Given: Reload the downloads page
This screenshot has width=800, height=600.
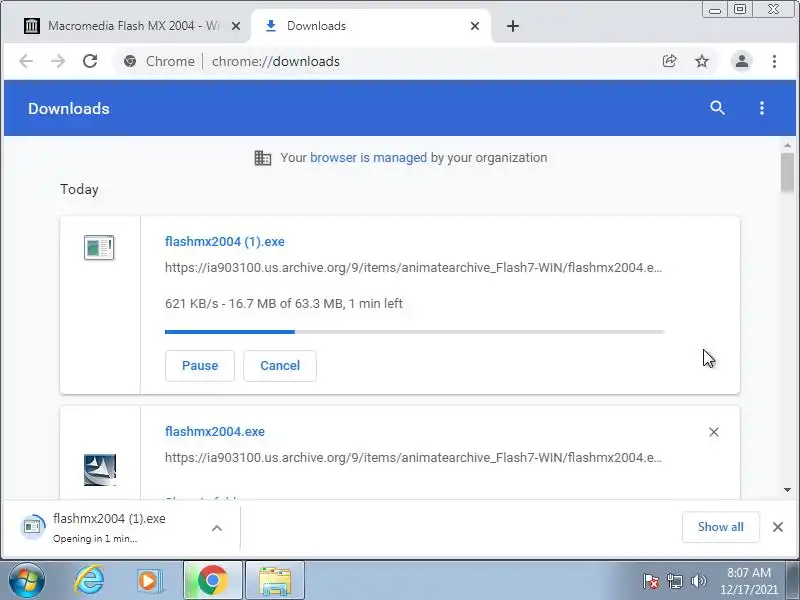Looking at the screenshot, I should 90,61.
